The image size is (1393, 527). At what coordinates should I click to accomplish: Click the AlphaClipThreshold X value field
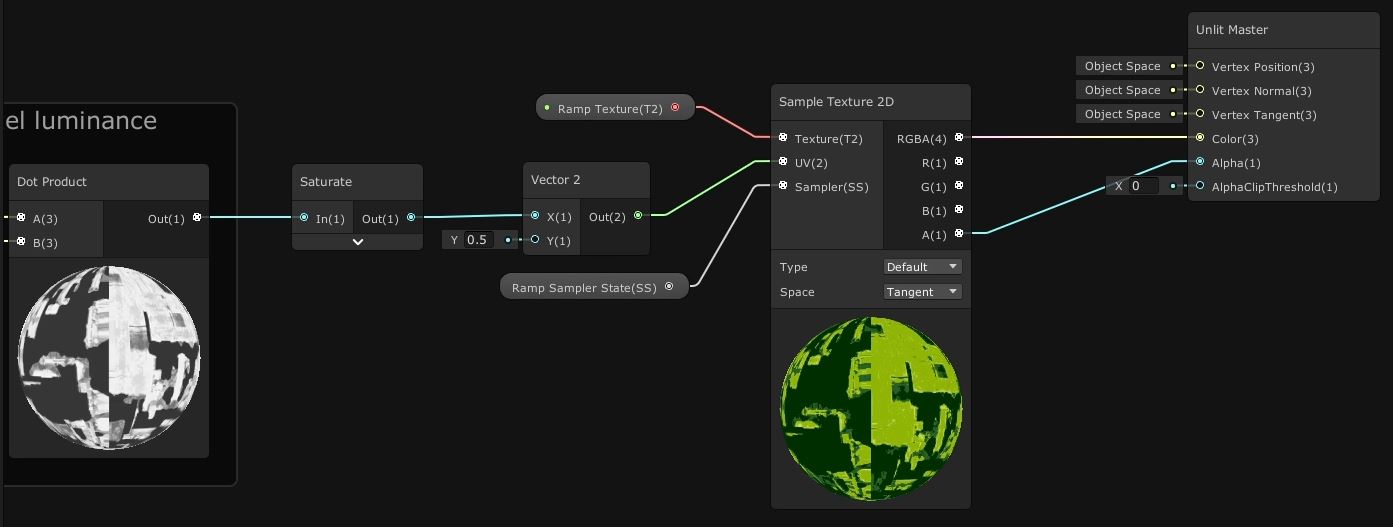1142,186
